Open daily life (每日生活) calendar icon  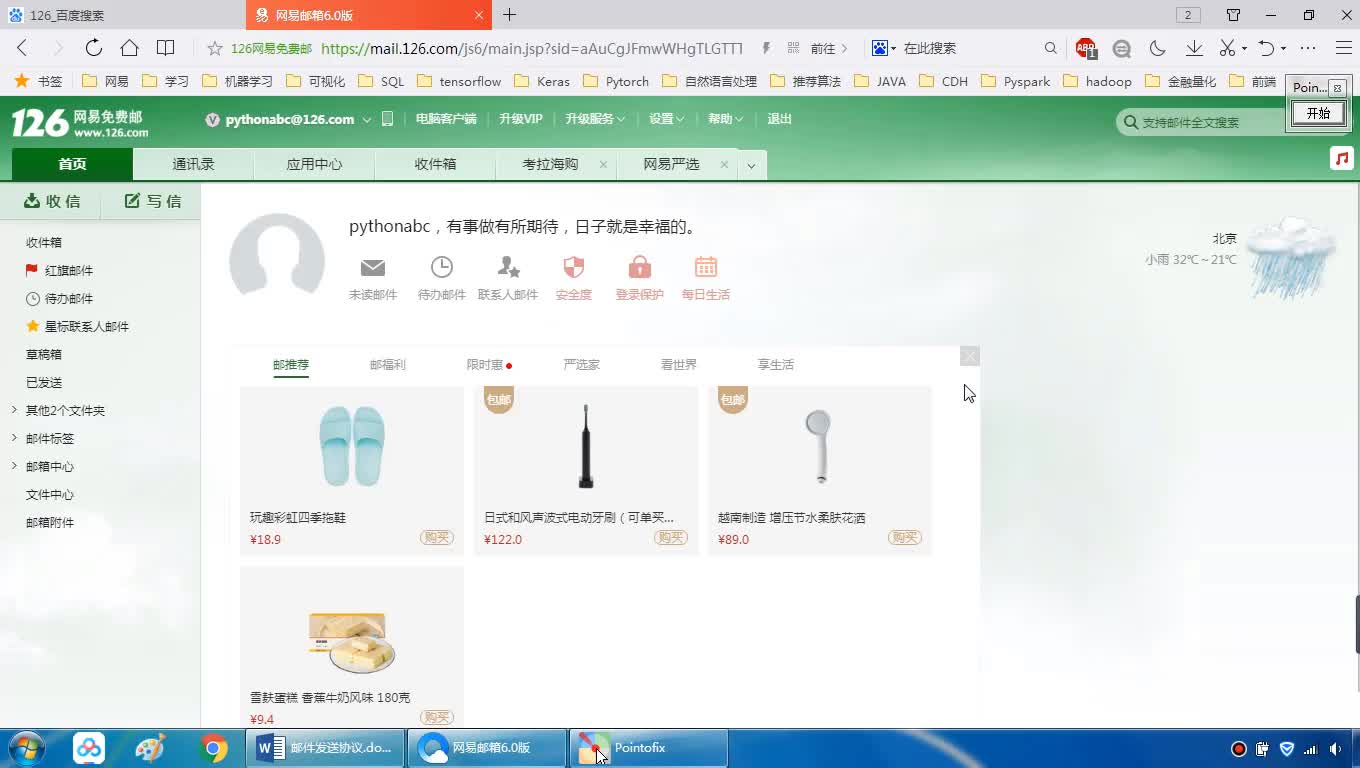click(706, 267)
